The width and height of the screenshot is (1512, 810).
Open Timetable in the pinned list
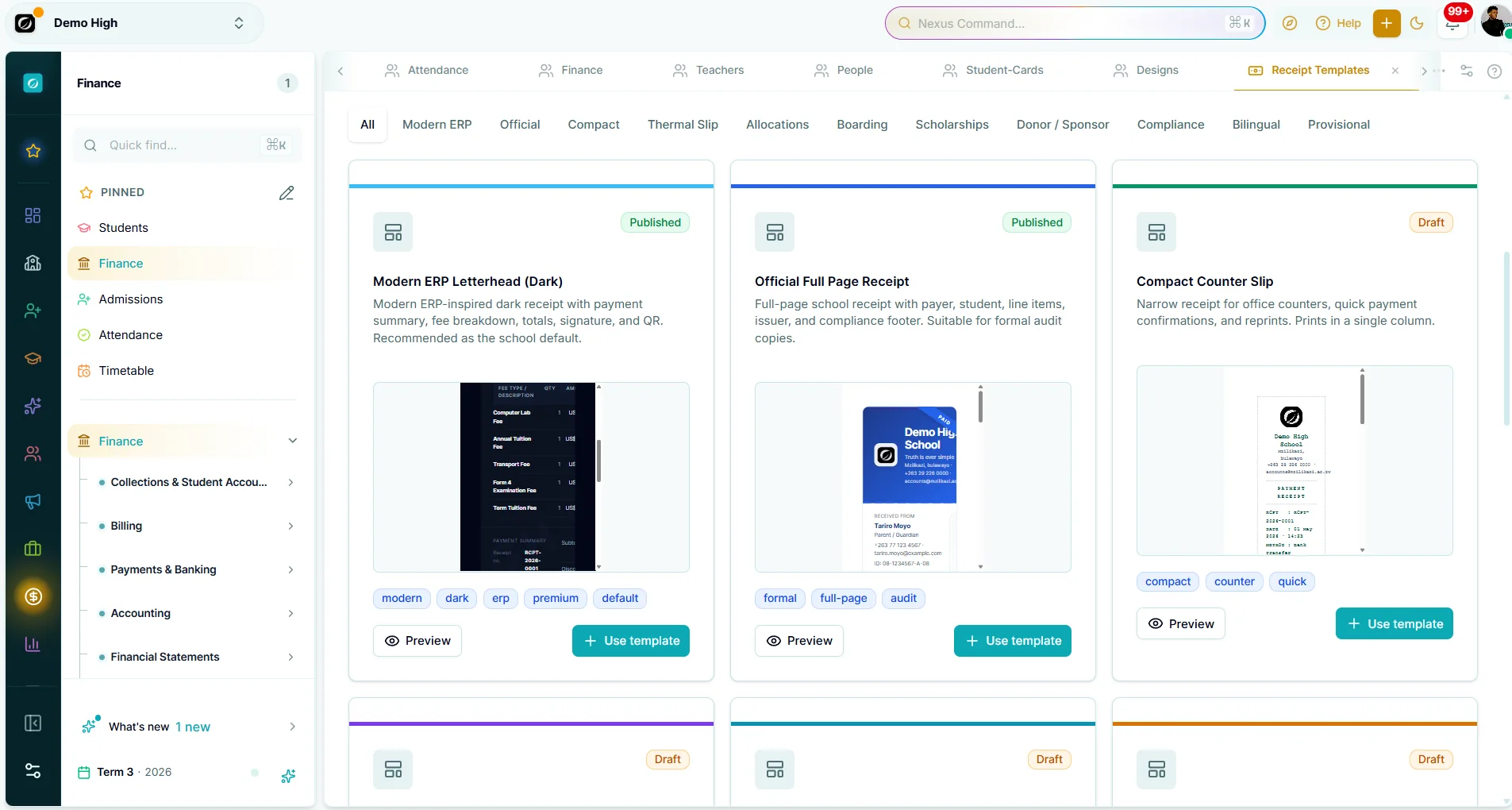point(126,371)
